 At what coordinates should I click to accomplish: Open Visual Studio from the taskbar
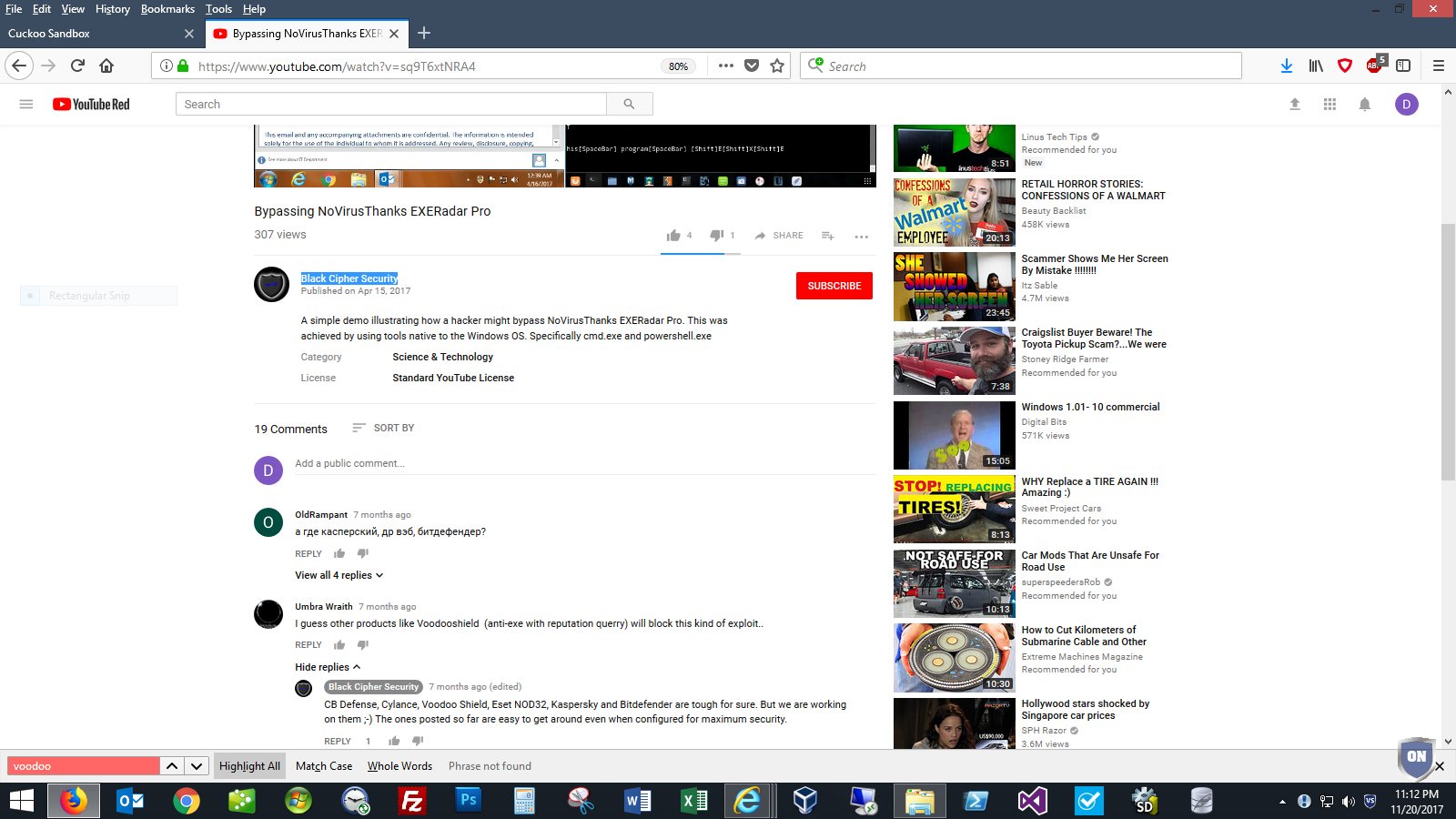pos(1032,801)
